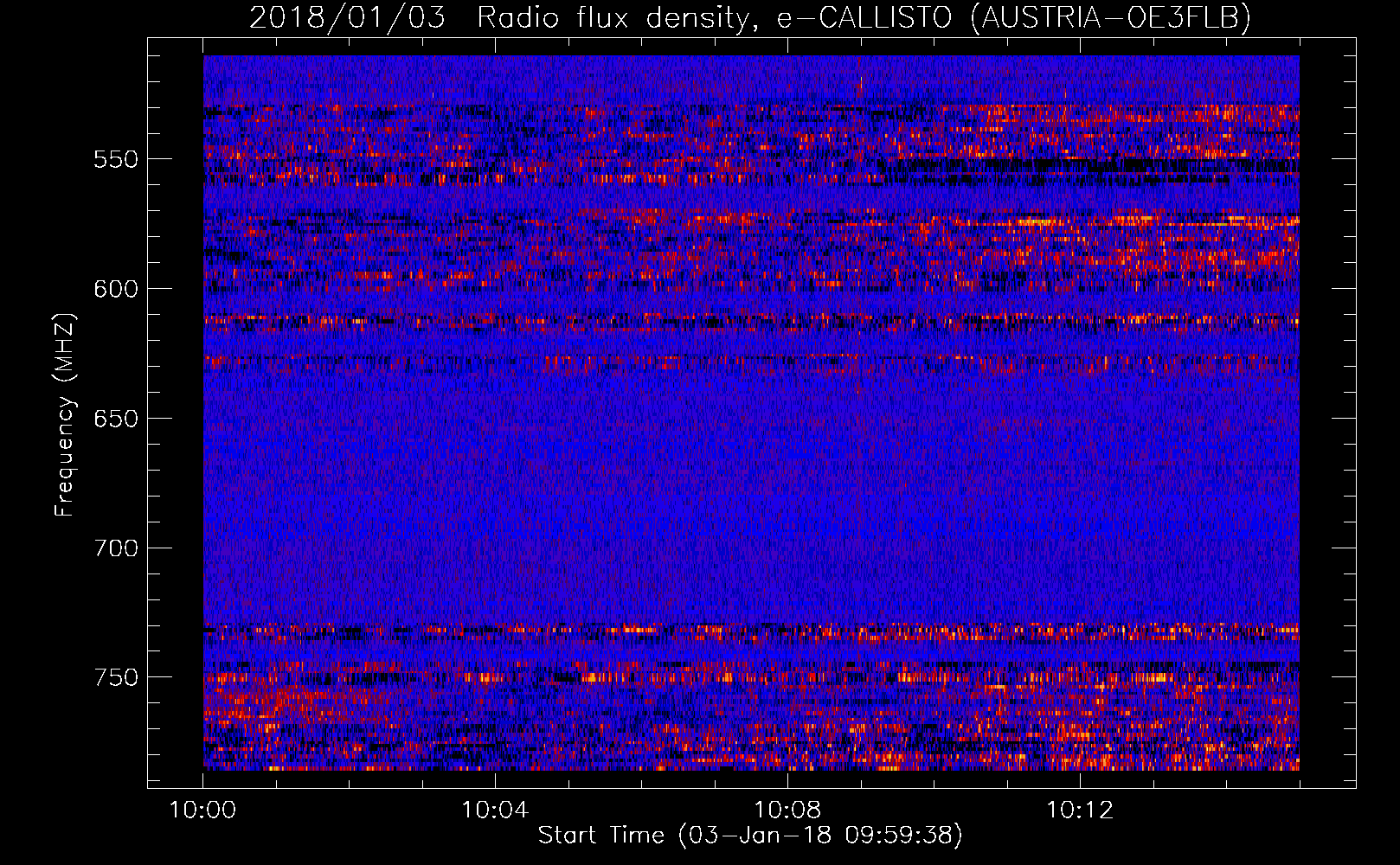Click the station name (AUSTRIA-OE3FLB)
Screen dimensions: 1400x865
1111,17
